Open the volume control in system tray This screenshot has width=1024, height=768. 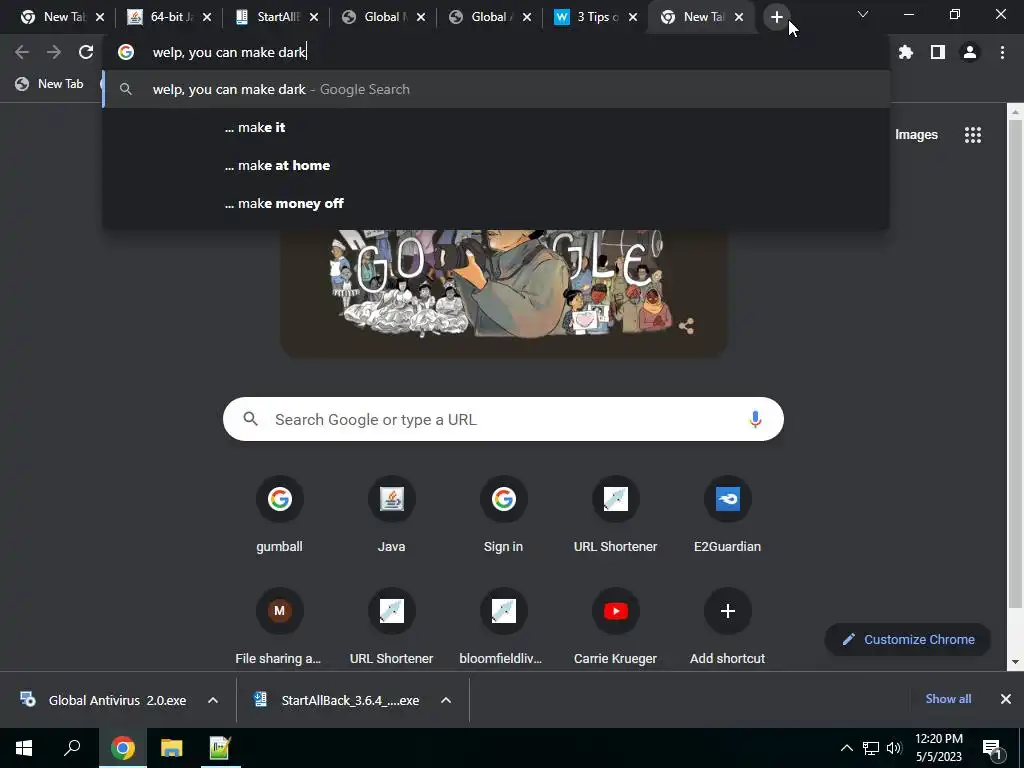[894, 748]
